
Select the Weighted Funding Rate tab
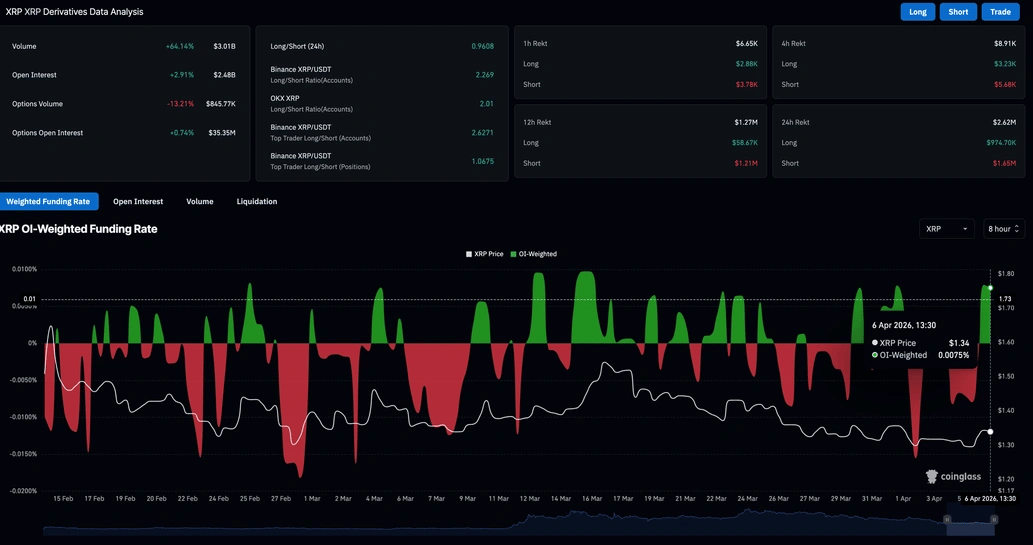tap(48, 201)
